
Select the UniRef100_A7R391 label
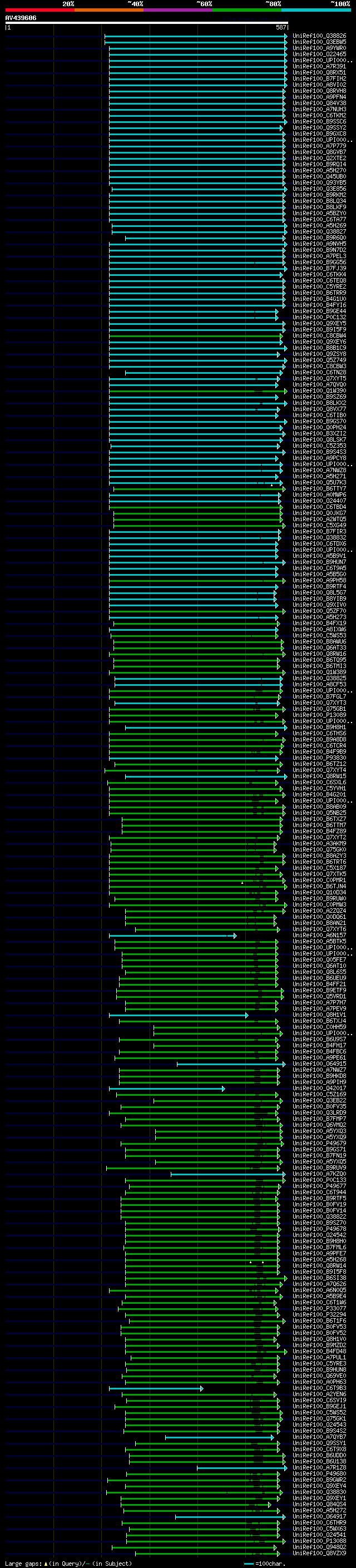click(319, 66)
